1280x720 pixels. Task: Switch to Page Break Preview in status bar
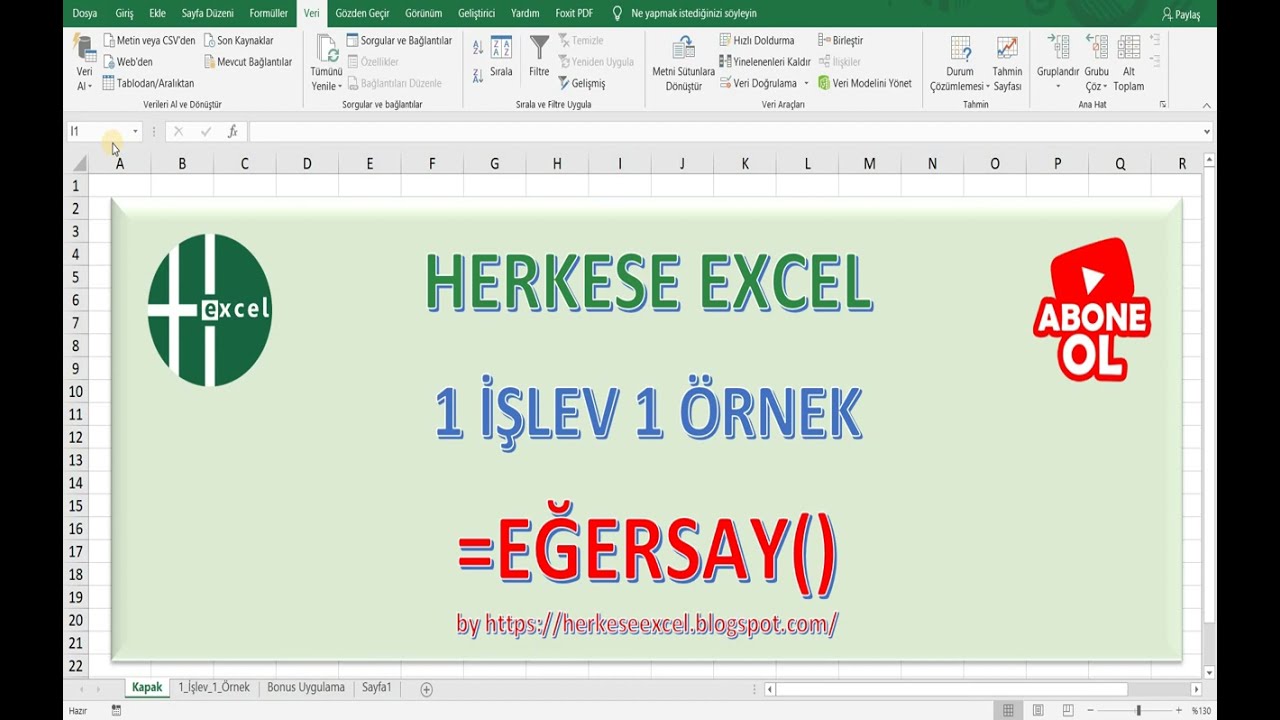[1068, 710]
